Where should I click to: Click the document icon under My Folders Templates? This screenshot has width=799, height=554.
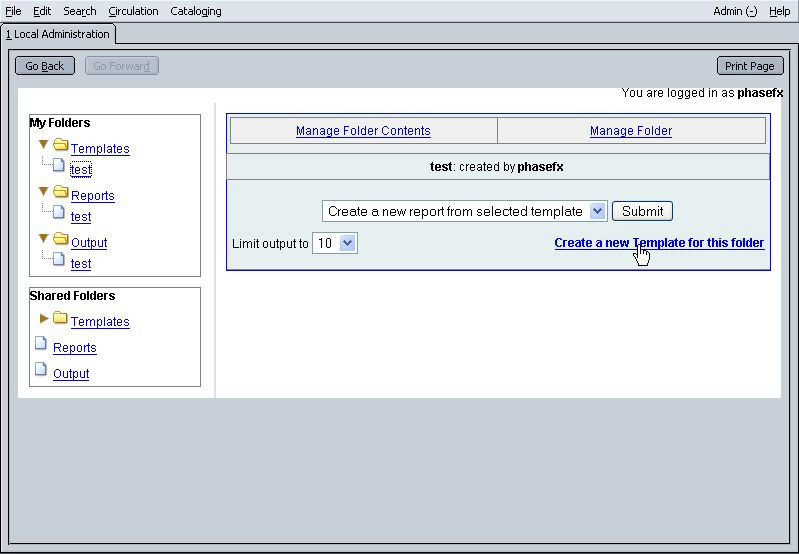[59, 166]
